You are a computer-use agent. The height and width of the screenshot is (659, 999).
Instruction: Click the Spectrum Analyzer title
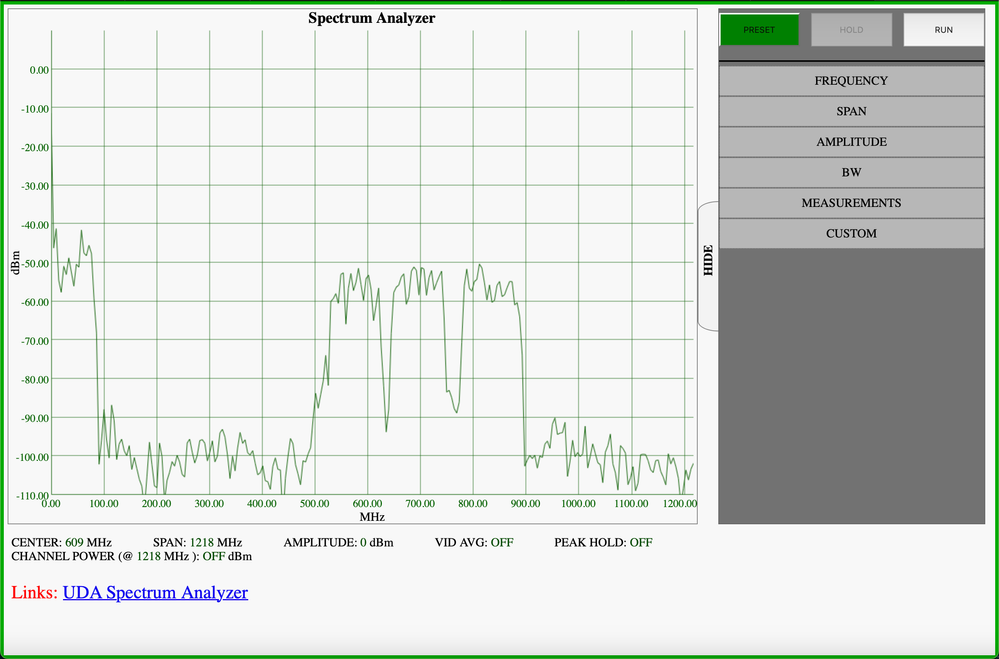point(370,18)
